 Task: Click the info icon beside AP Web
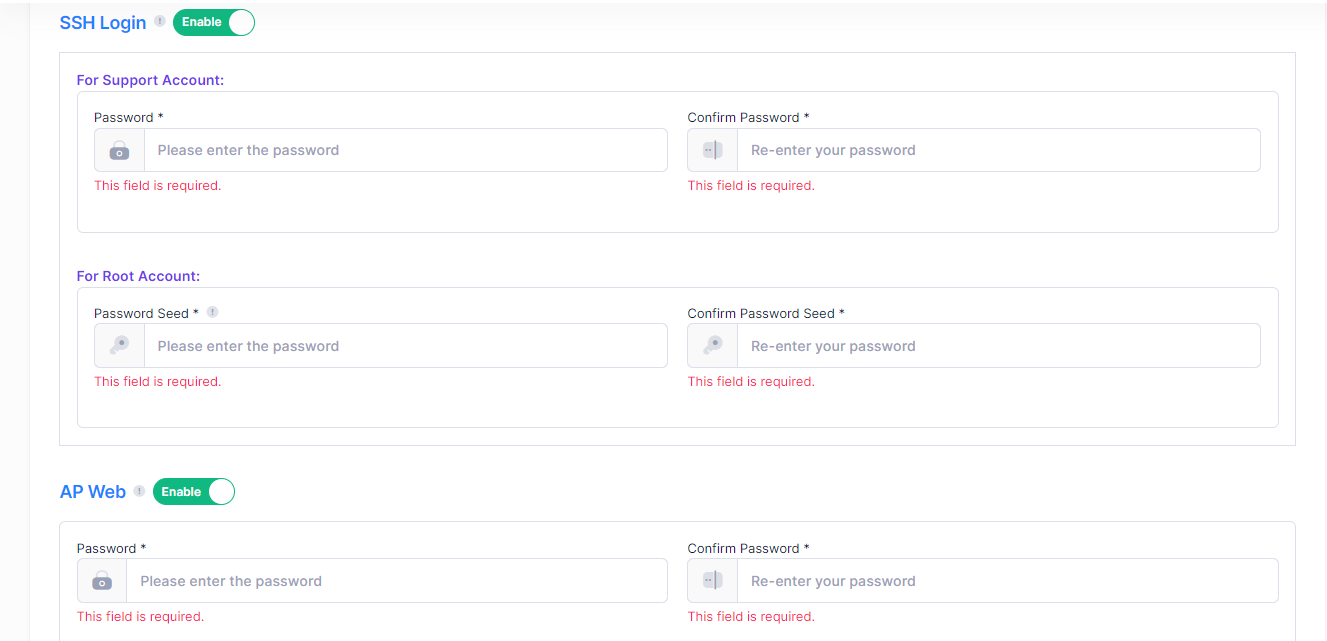tap(140, 491)
